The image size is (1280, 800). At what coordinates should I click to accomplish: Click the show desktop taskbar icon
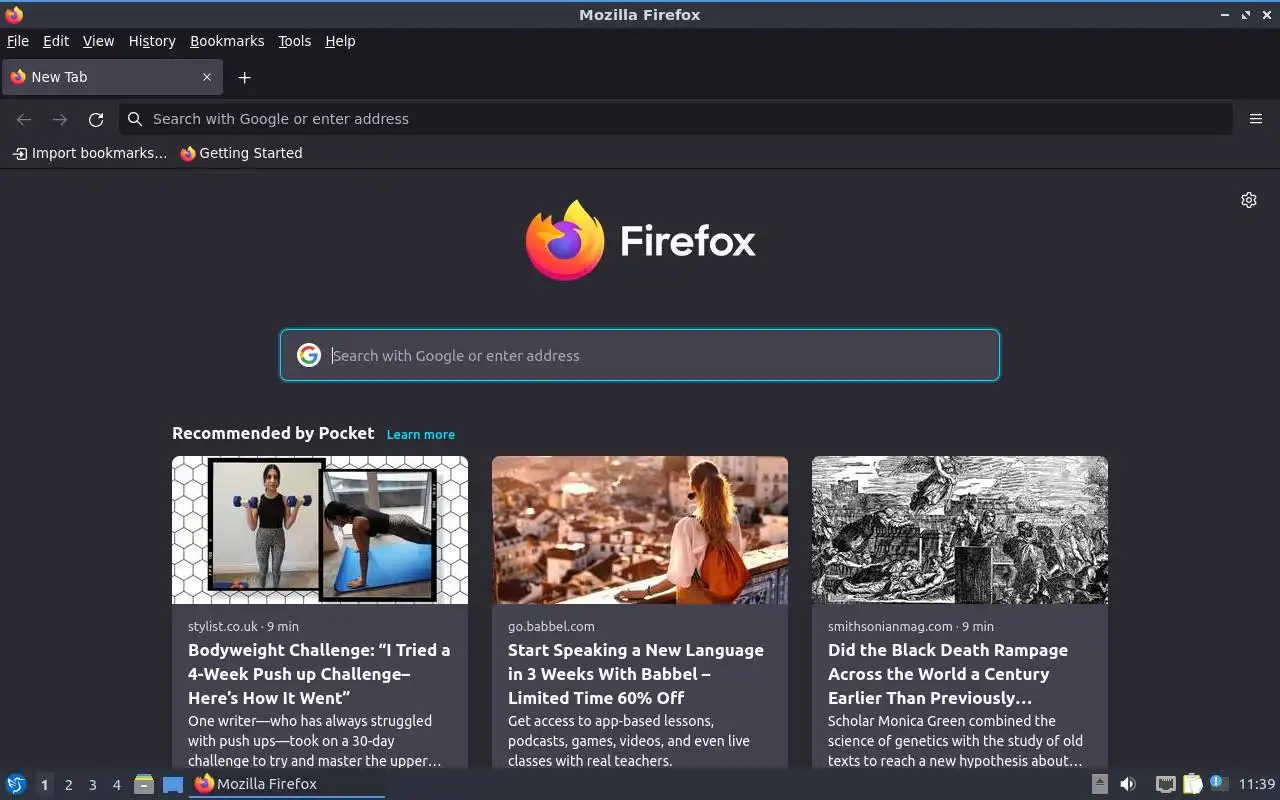click(173, 785)
